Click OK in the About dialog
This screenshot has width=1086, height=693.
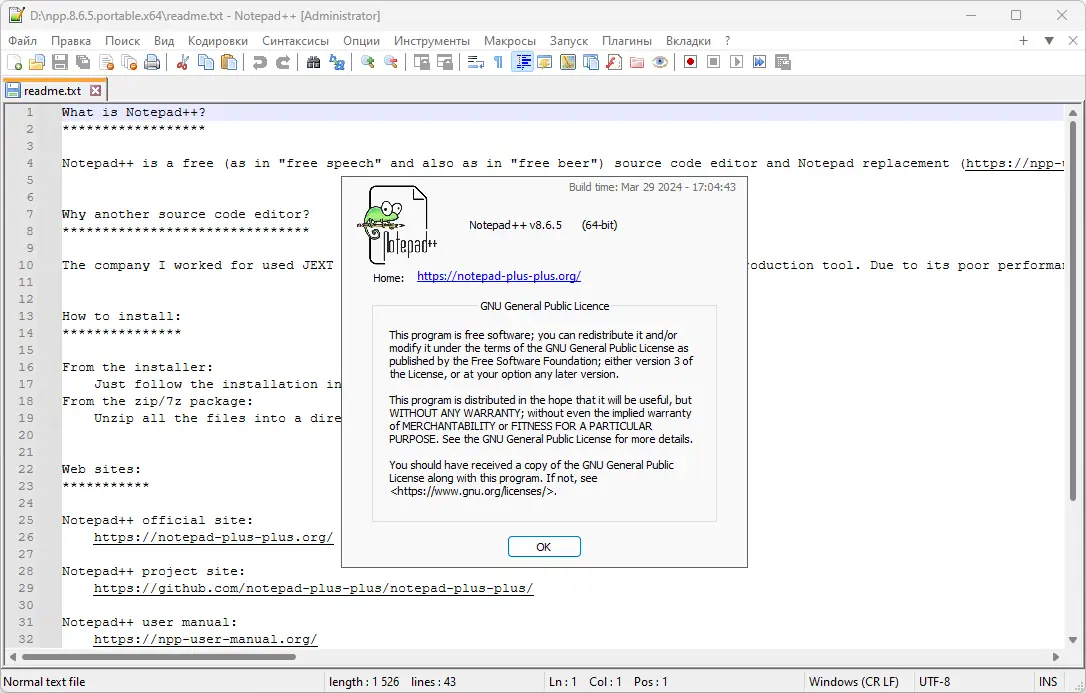(544, 547)
